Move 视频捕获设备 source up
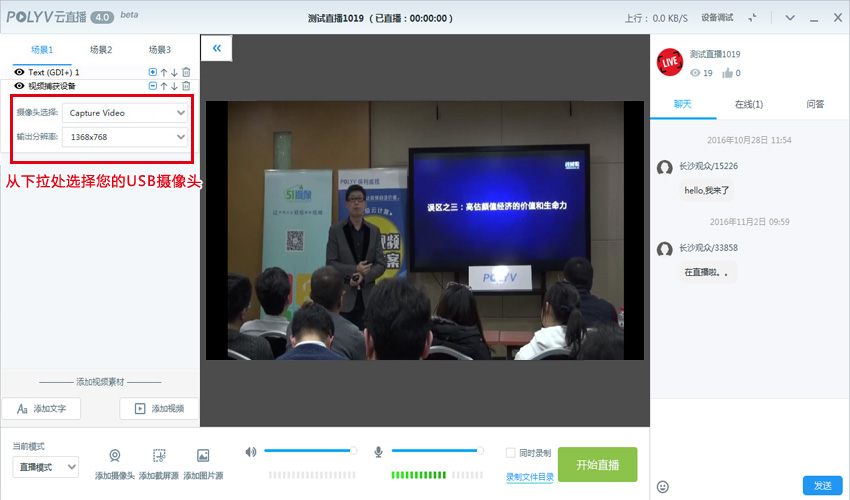This screenshot has height=500, width=850. 163,86
